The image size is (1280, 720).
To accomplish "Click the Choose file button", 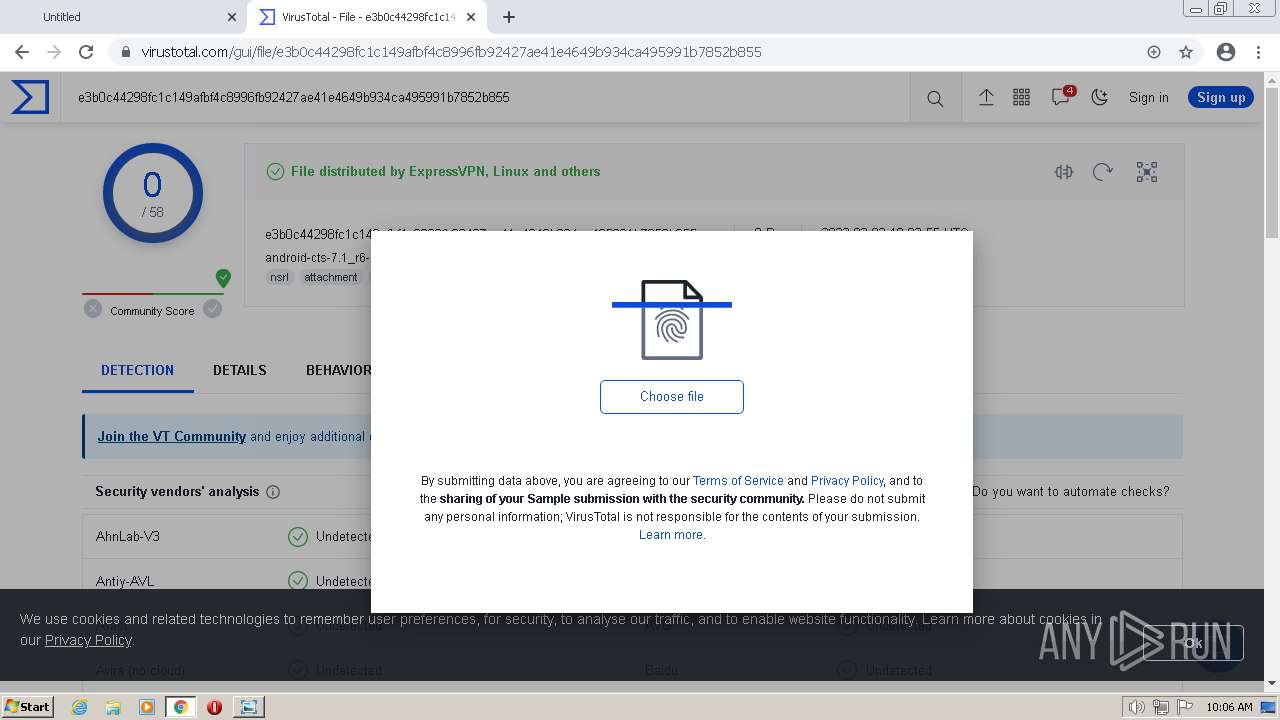I will [672, 396].
